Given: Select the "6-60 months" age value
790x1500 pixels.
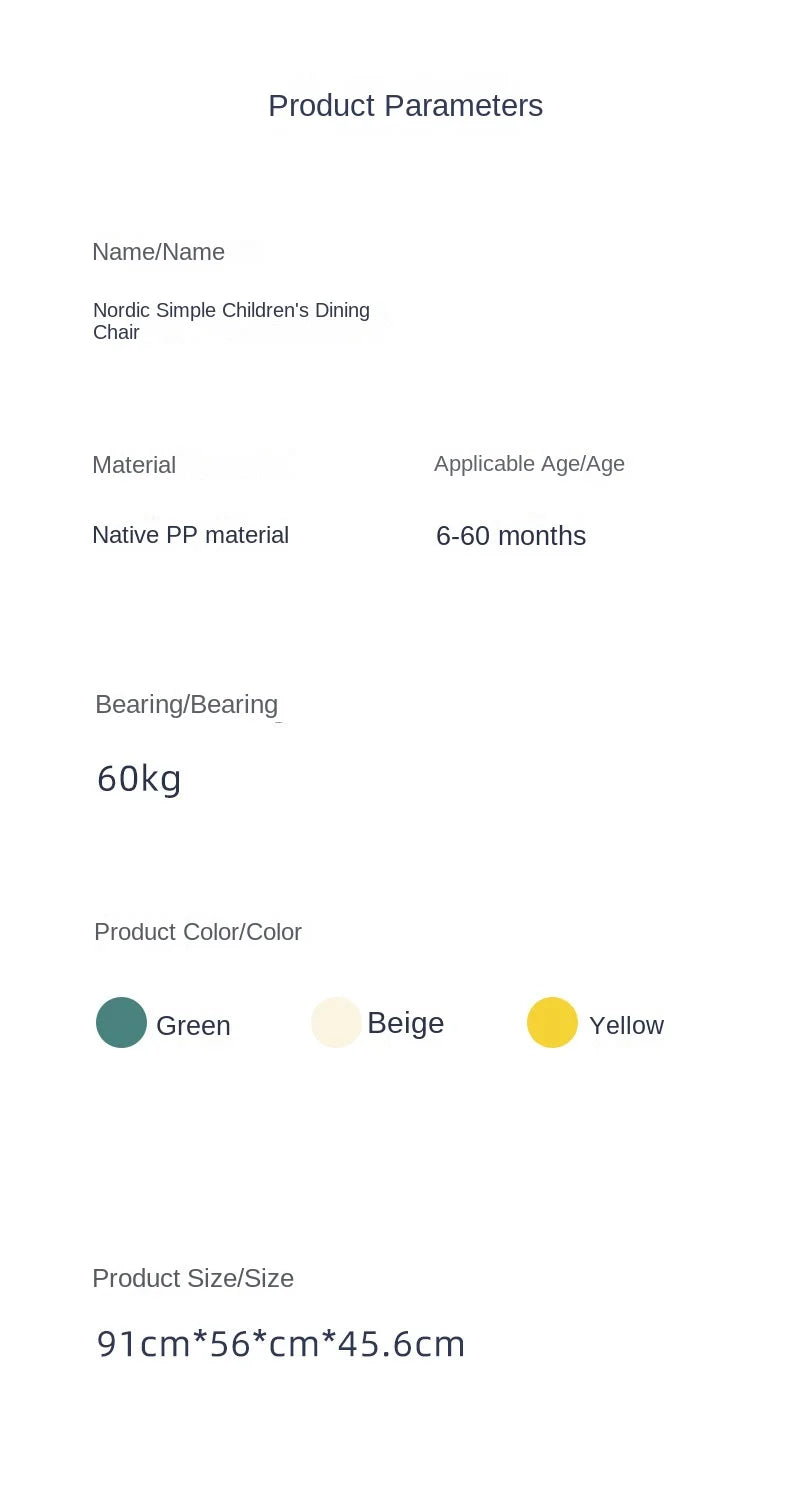Looking at the screenshot, I should pyautogui.click(x=510, y=536).
